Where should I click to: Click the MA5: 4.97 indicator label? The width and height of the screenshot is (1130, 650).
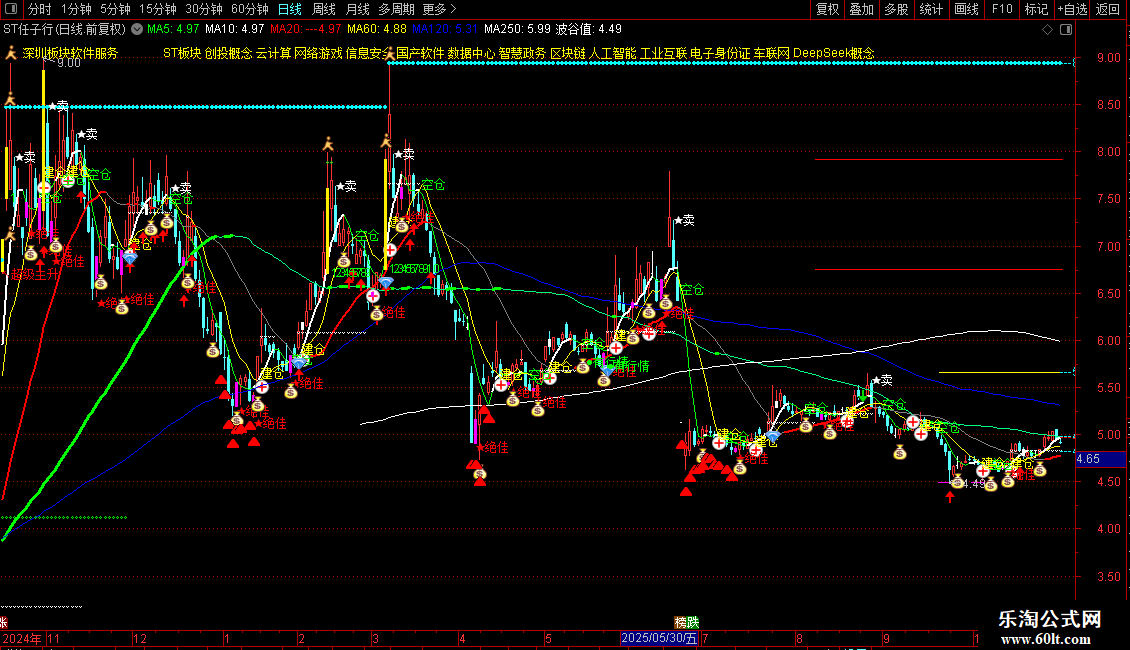(x=173, y=30)
